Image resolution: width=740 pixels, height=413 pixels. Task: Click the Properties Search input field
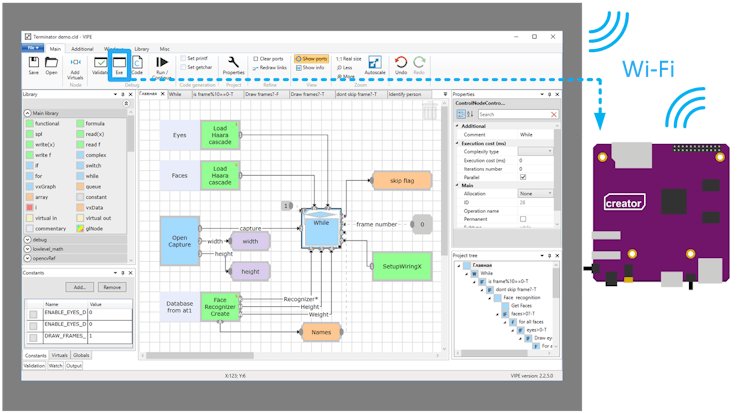pos(513,114)
